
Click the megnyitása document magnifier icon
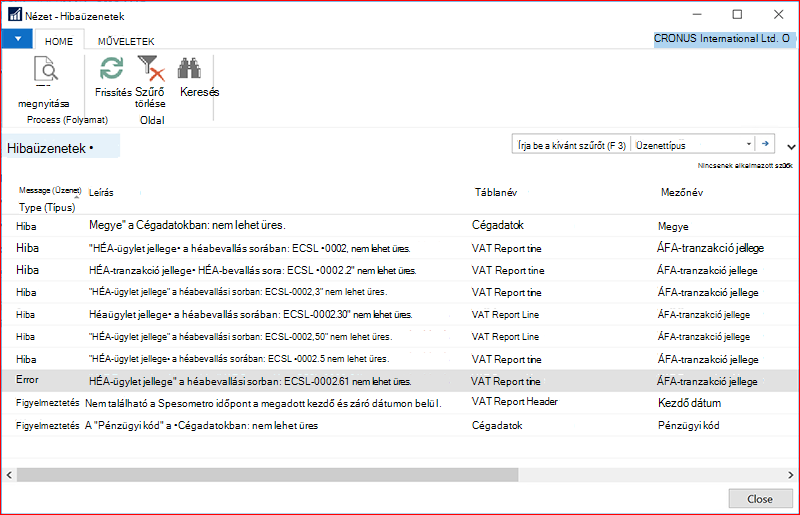click(46, 70)
